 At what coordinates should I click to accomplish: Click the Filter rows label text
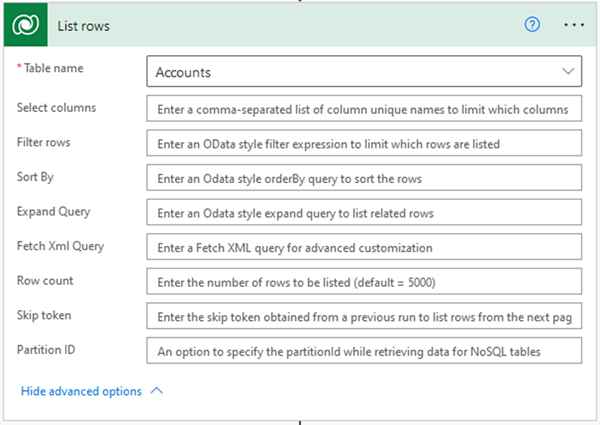click(44, 142)
